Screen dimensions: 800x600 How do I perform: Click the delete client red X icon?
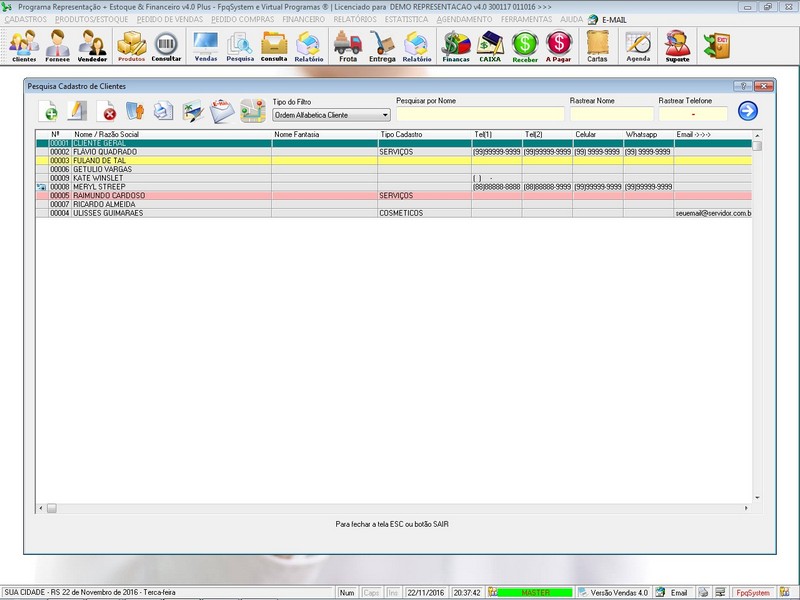106,111
